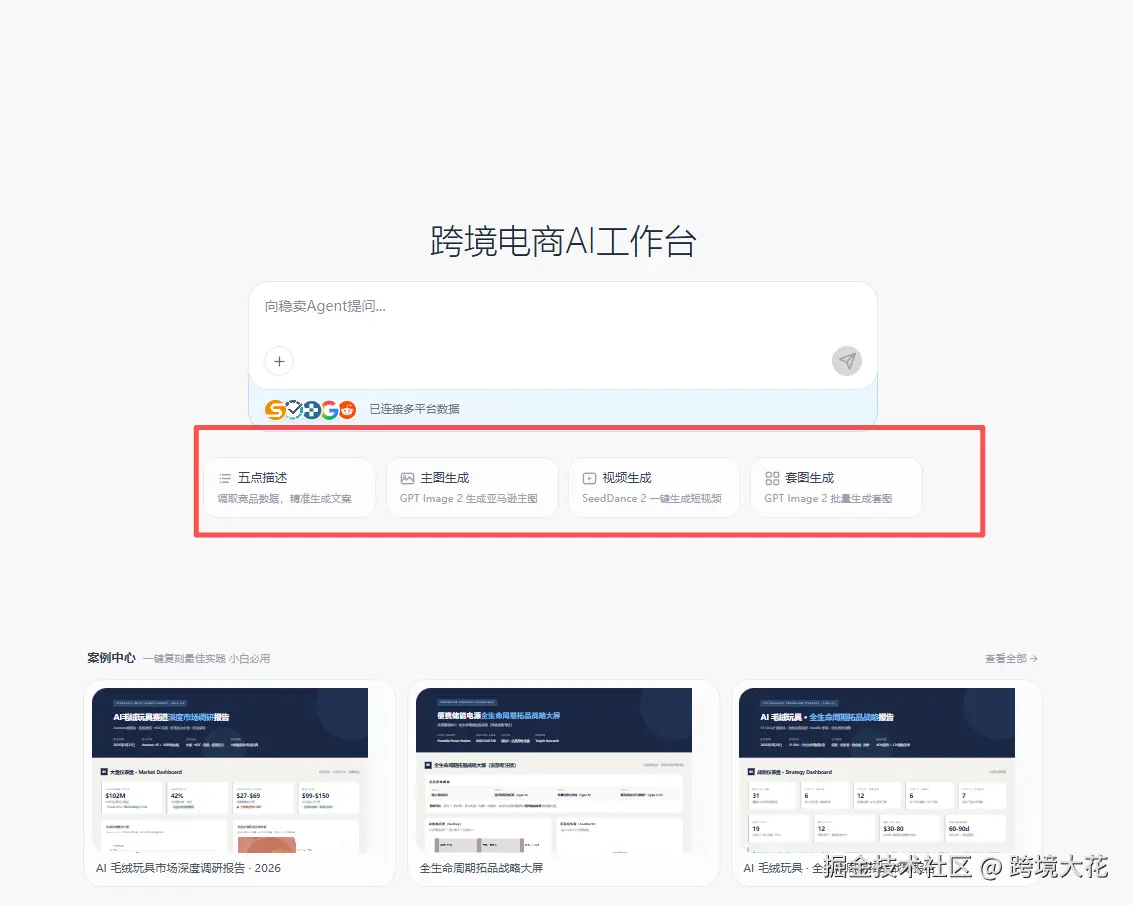Open the 五点描述 quick action card
The image size is (1133, 905).
tap(289, 487)
